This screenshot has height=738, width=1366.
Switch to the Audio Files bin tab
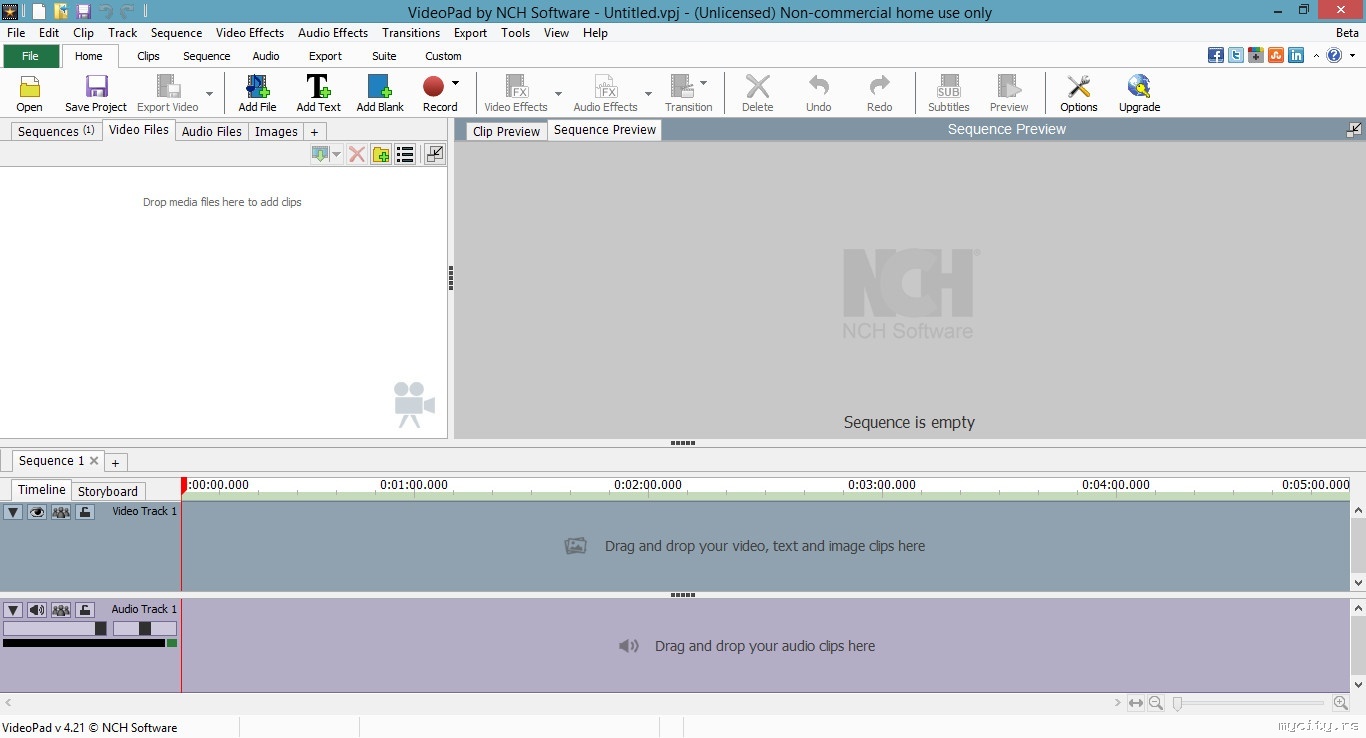click(x=211, y=131)
